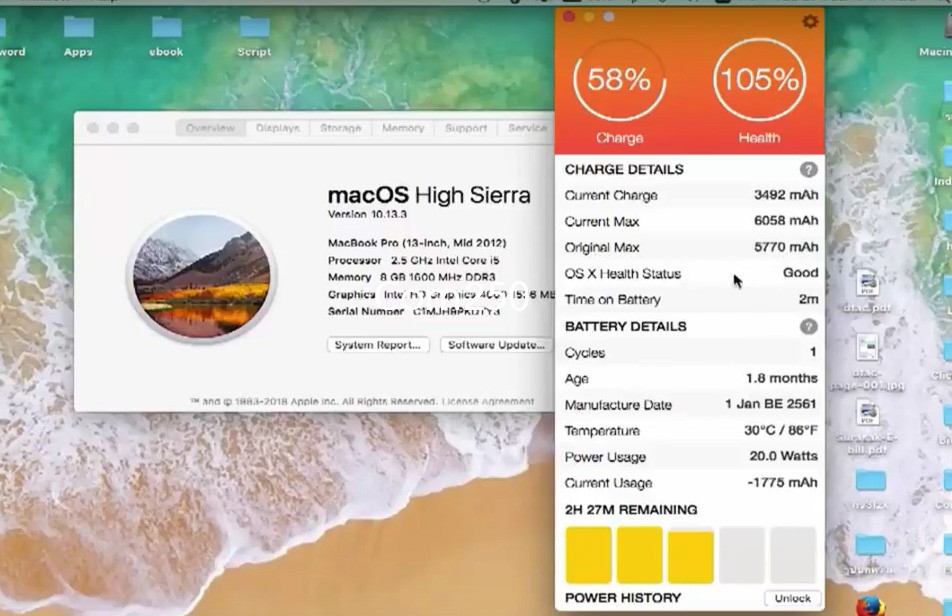Click the "2.5 GHz Intel Core i5" processor text
The width and height of the screenshot is (952, 616).
click(x=445, y=260)
